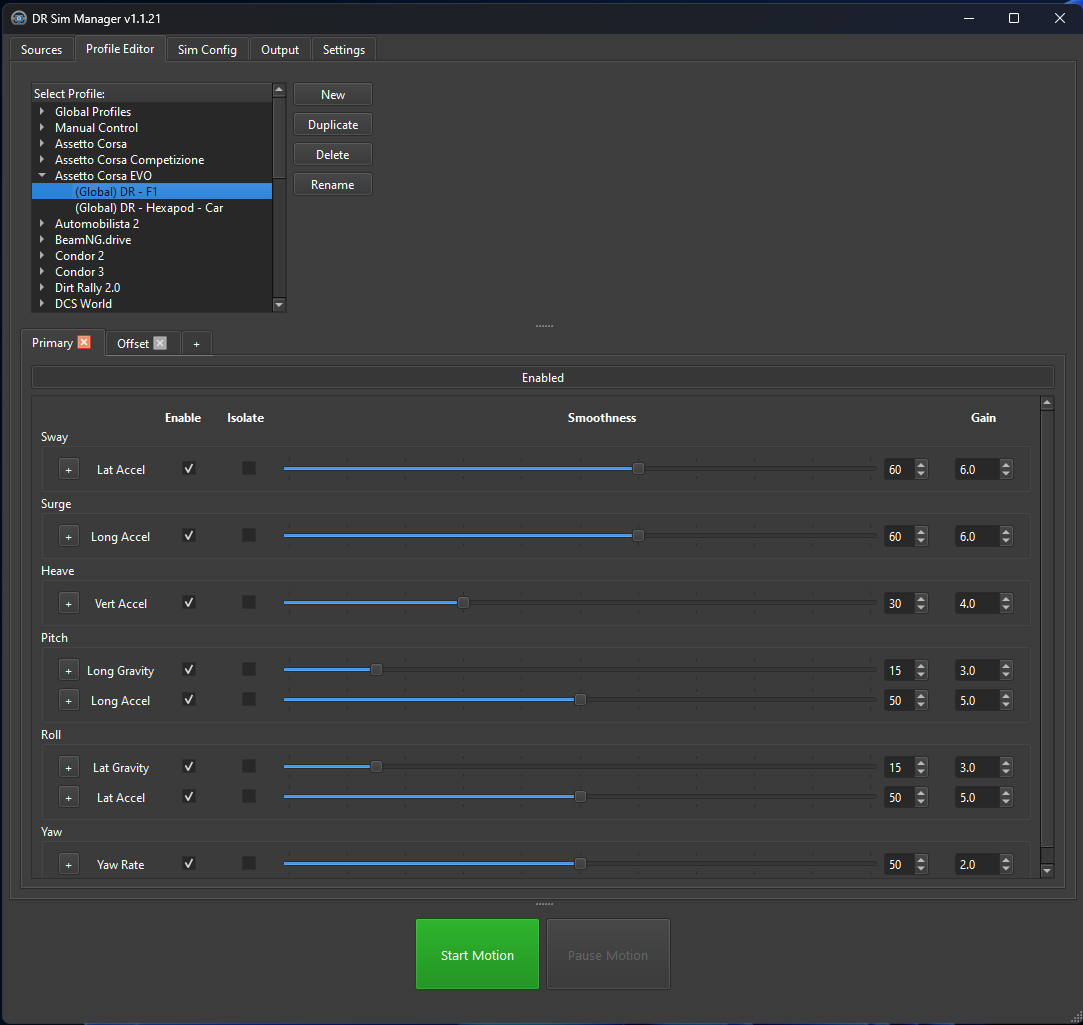Click the DR Sim Manager app icon in title bar
The image size is (1083, 1025).
[x=19, y=18]
